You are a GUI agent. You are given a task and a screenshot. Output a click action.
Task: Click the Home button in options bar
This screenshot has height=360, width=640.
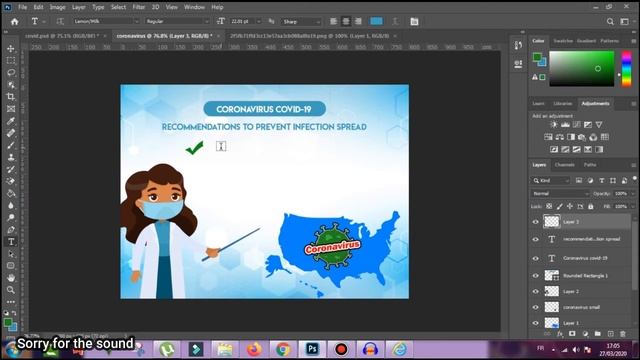point(15,22)
